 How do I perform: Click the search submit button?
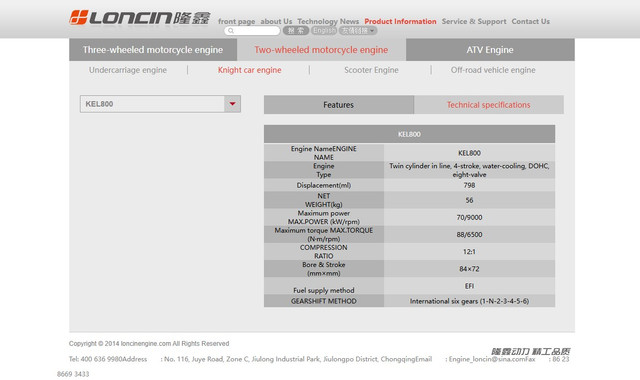[296, 31]
